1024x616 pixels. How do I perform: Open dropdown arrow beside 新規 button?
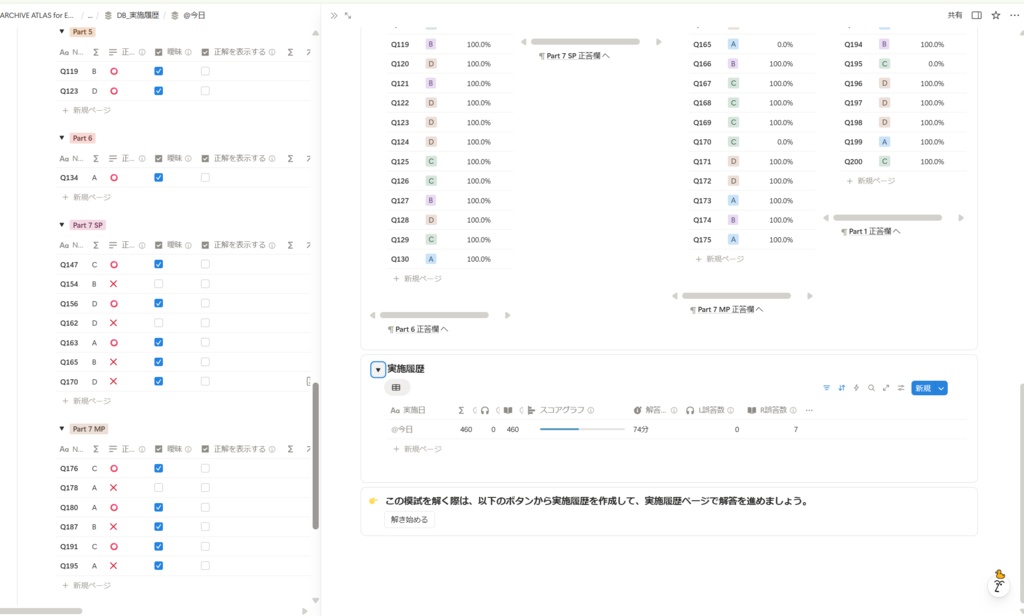941,388
